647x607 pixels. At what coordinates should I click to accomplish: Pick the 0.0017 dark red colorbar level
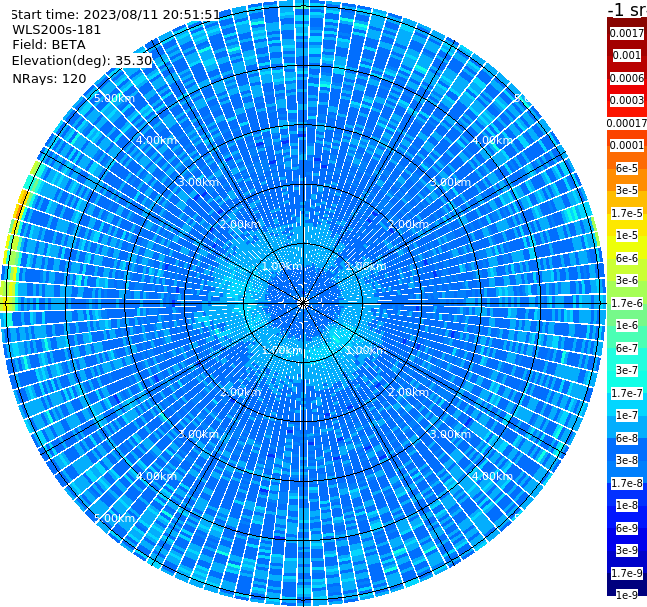pyautogui.click(x=627, y=33)
